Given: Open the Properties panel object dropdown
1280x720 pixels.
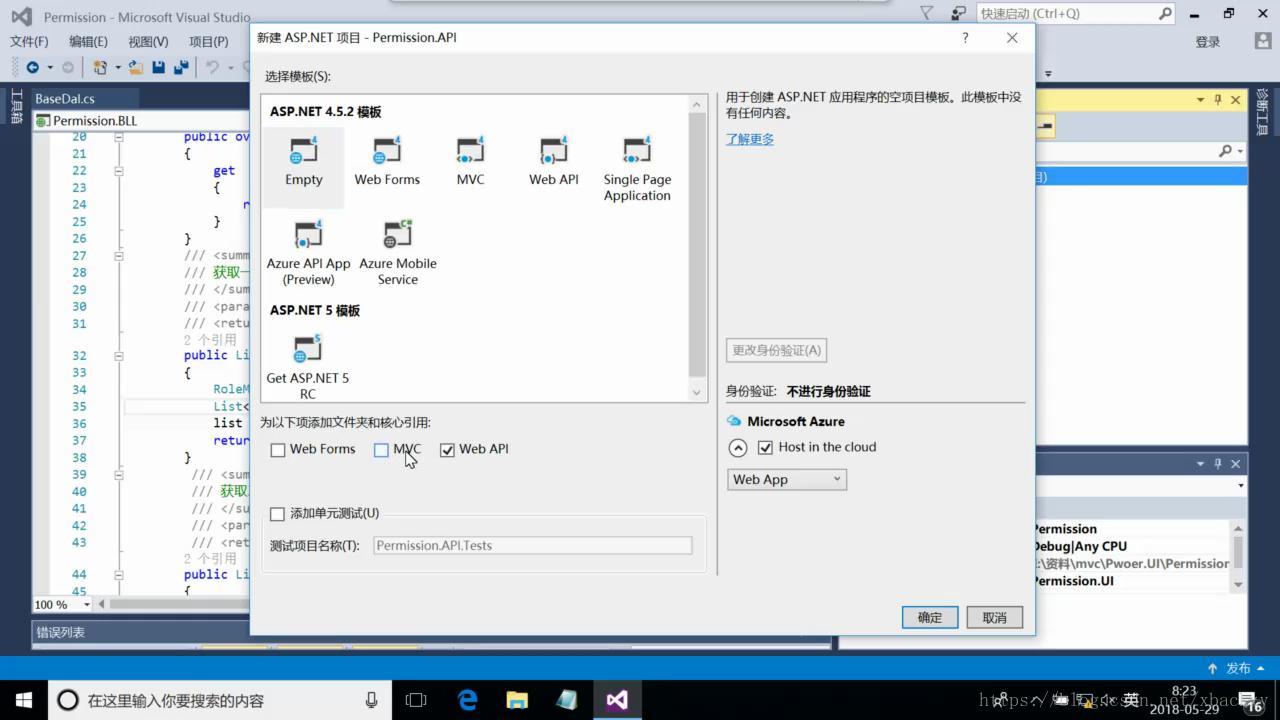Looking at the screenshot, I should pyautogui.click(x=1241, y=486).
